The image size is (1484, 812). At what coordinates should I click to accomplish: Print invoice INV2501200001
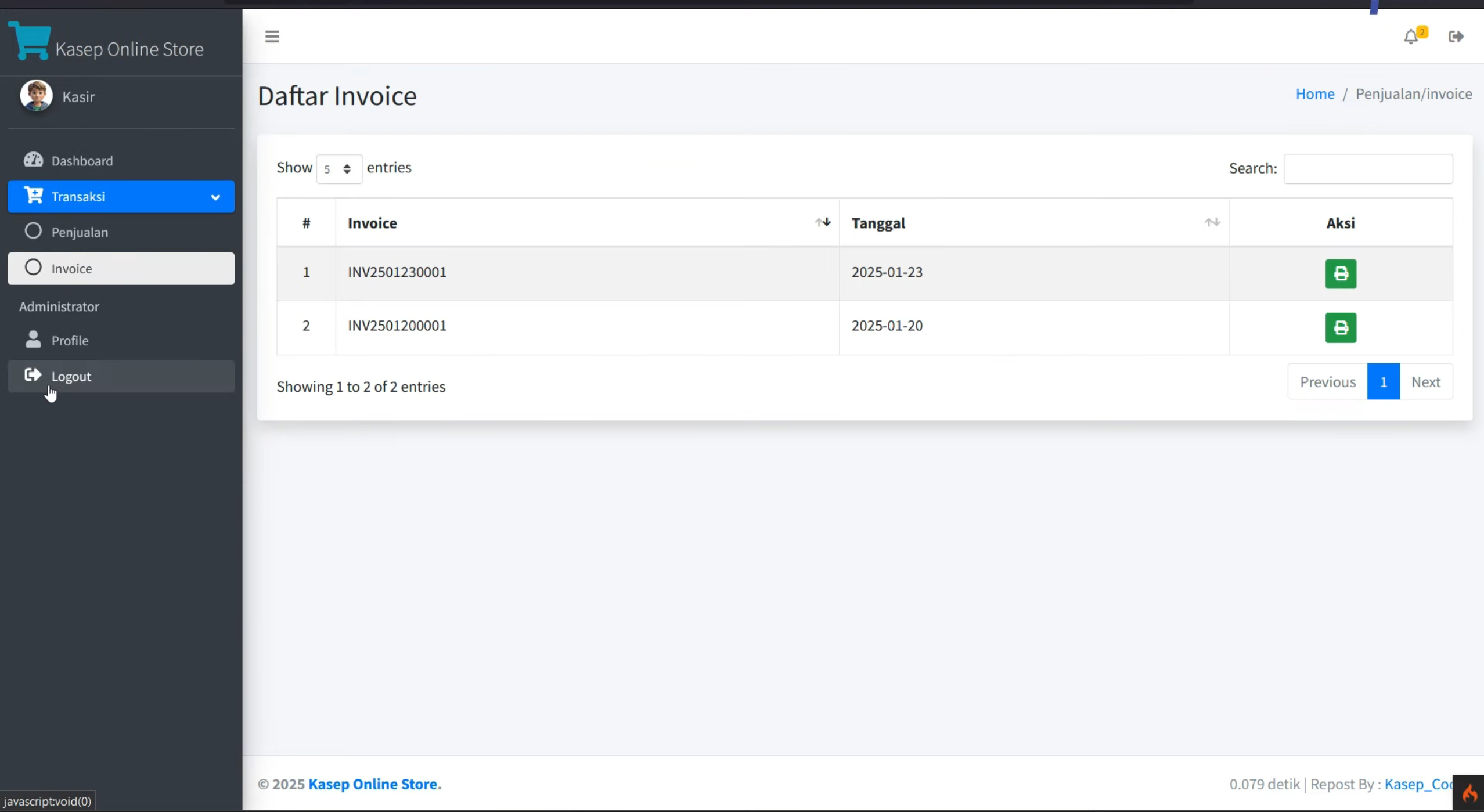click(1341, 328)
